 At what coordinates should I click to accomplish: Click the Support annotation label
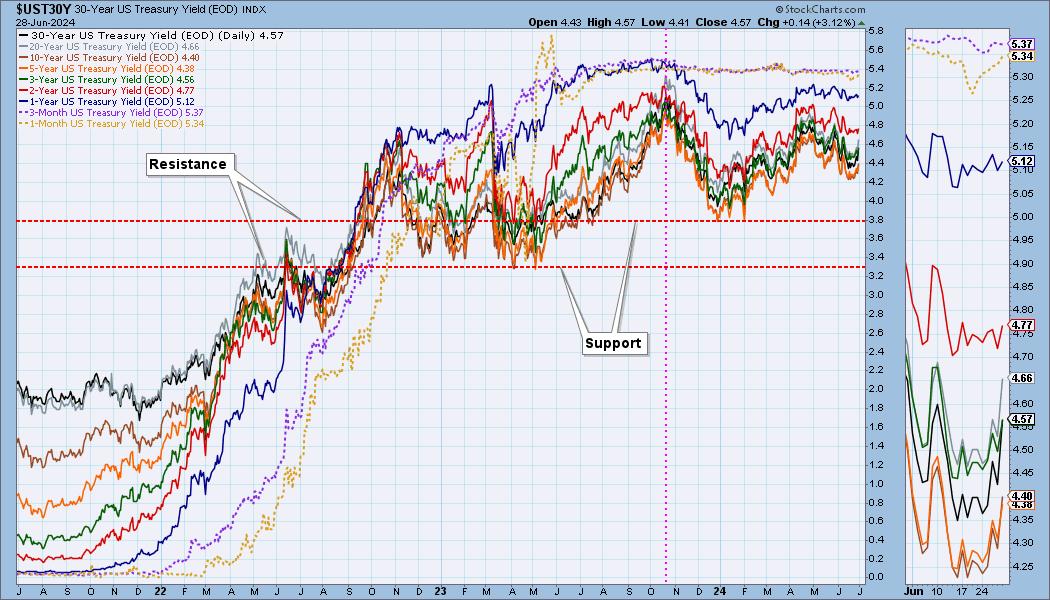tap(613, 344)
